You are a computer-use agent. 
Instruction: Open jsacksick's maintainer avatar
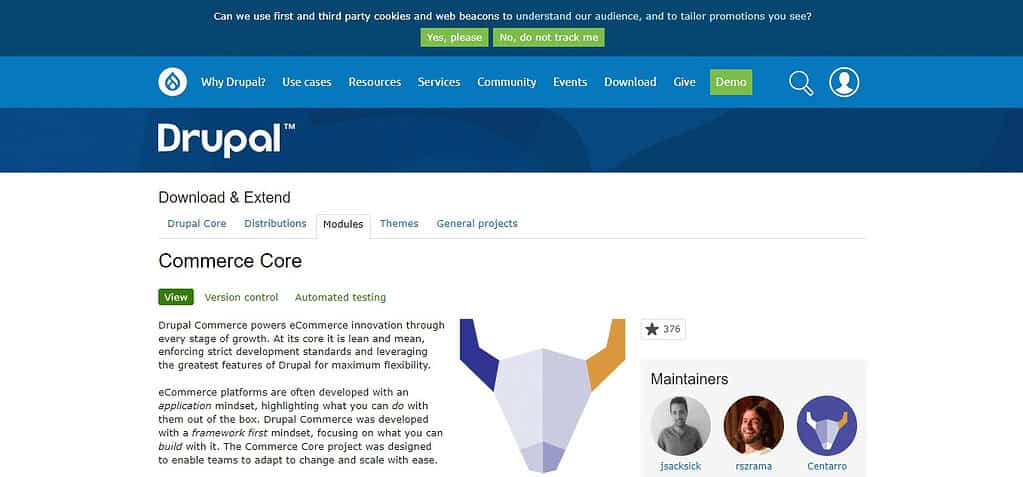click(680, 425)
